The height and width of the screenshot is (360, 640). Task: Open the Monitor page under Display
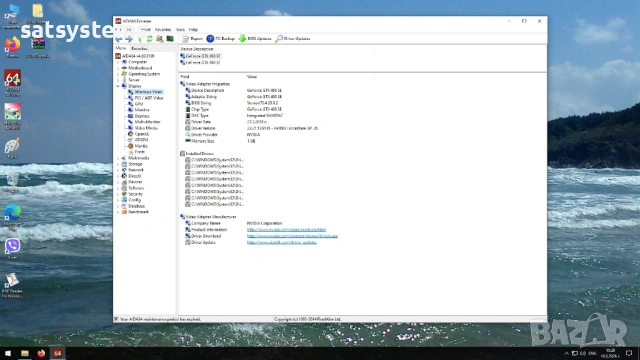(x=139, y=110)
